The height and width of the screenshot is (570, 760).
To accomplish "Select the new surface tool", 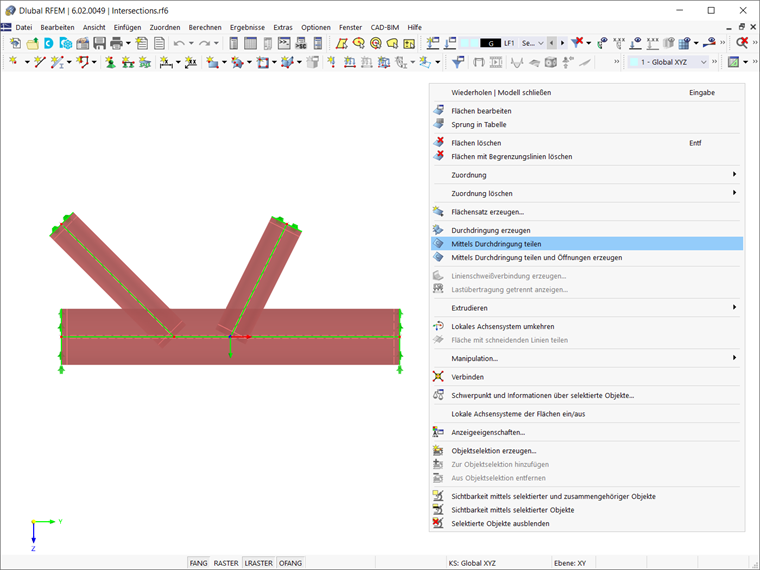I will point(212,62).
